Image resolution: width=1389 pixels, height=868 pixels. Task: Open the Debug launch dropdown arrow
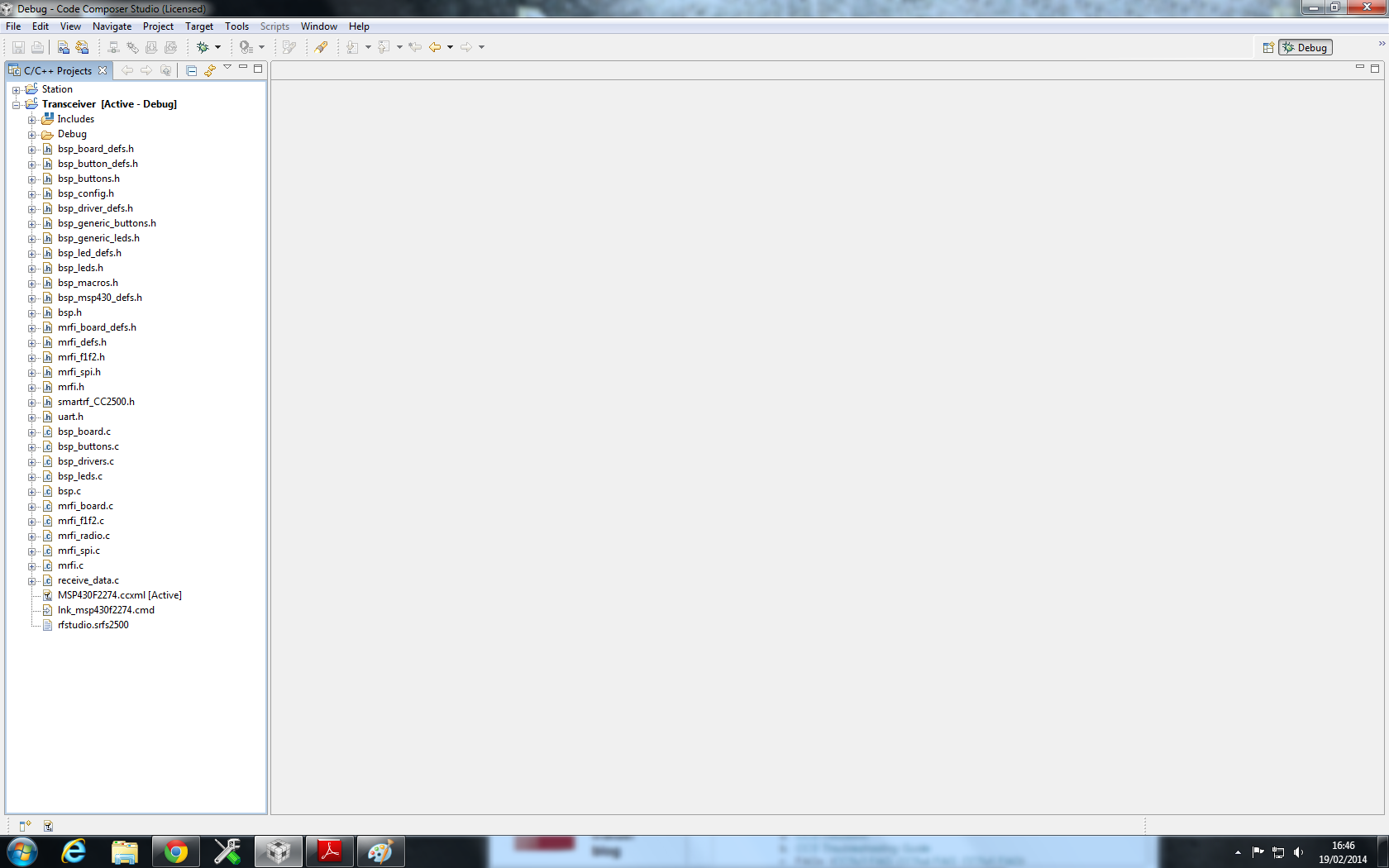coord(218,47)
